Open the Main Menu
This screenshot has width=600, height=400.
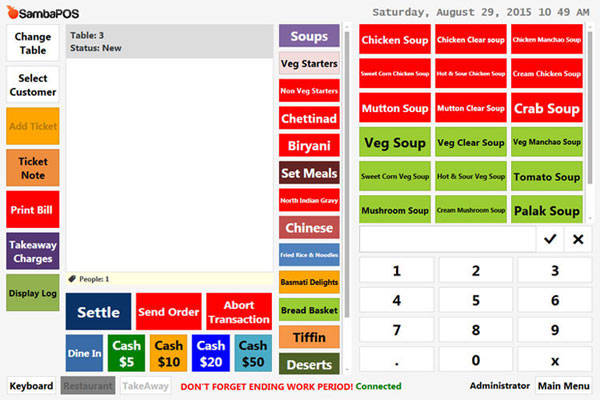(x=563, y=386)
